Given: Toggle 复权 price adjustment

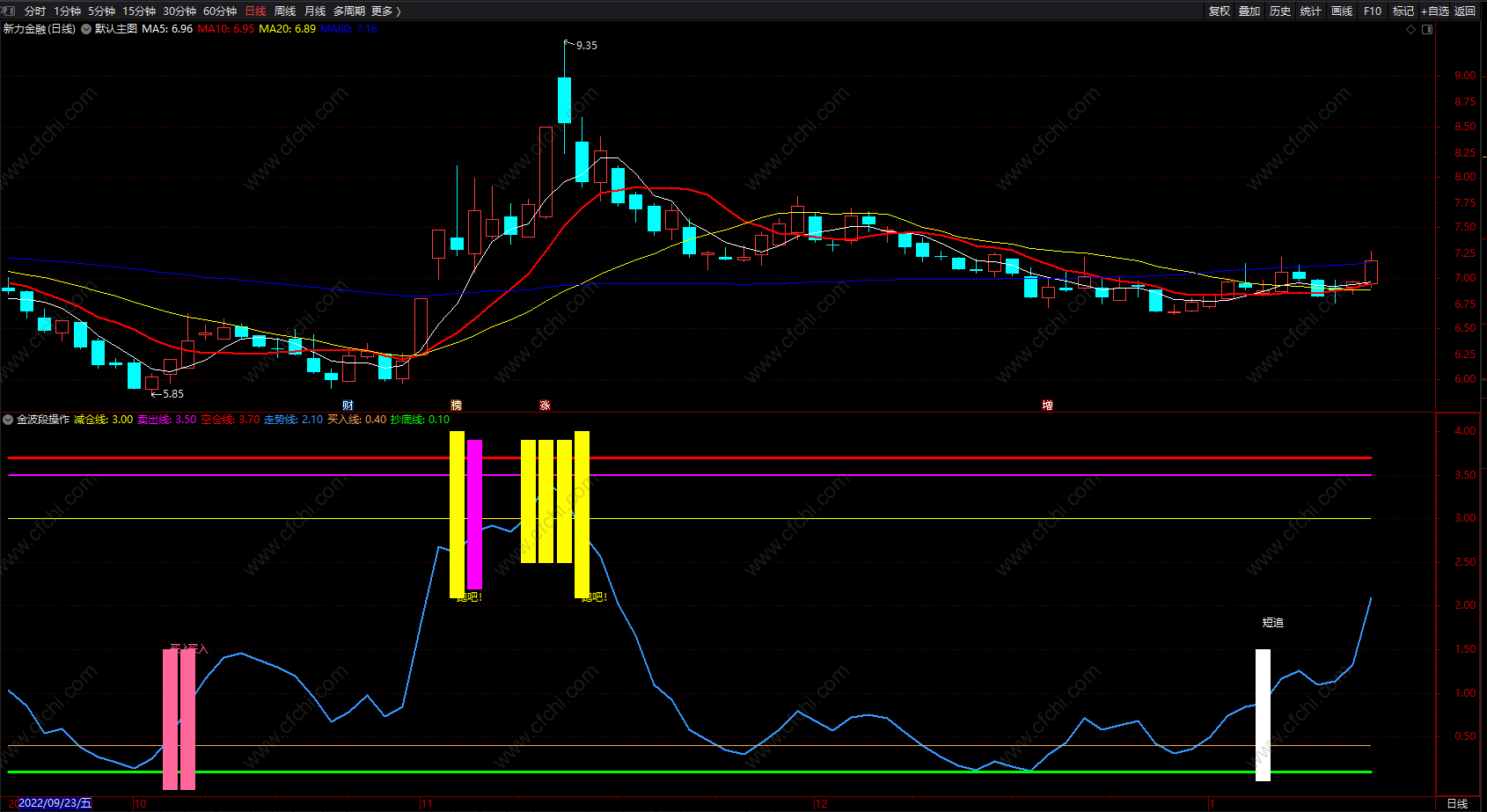Looking at the screenshot, I should [1219, 11].
